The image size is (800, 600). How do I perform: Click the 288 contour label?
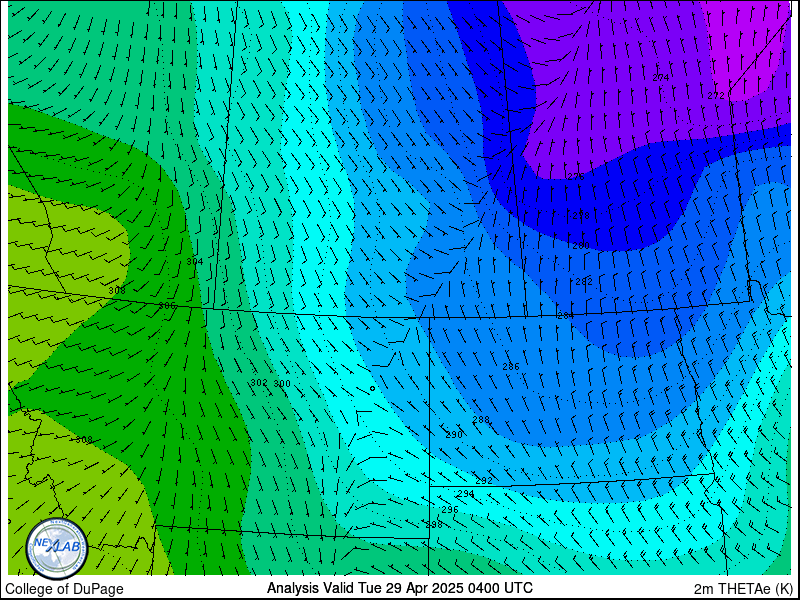481,419
